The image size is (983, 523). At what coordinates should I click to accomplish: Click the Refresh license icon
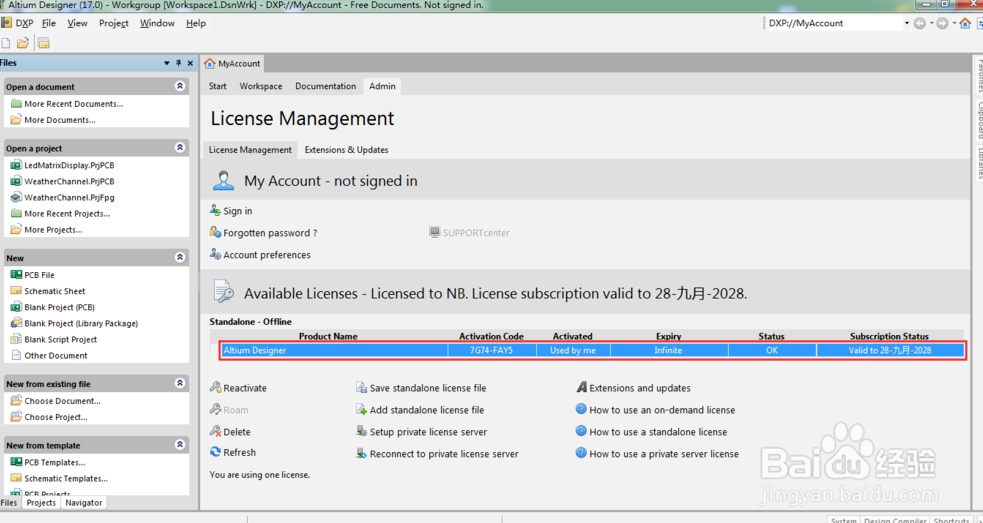click(x=215, y=452)
